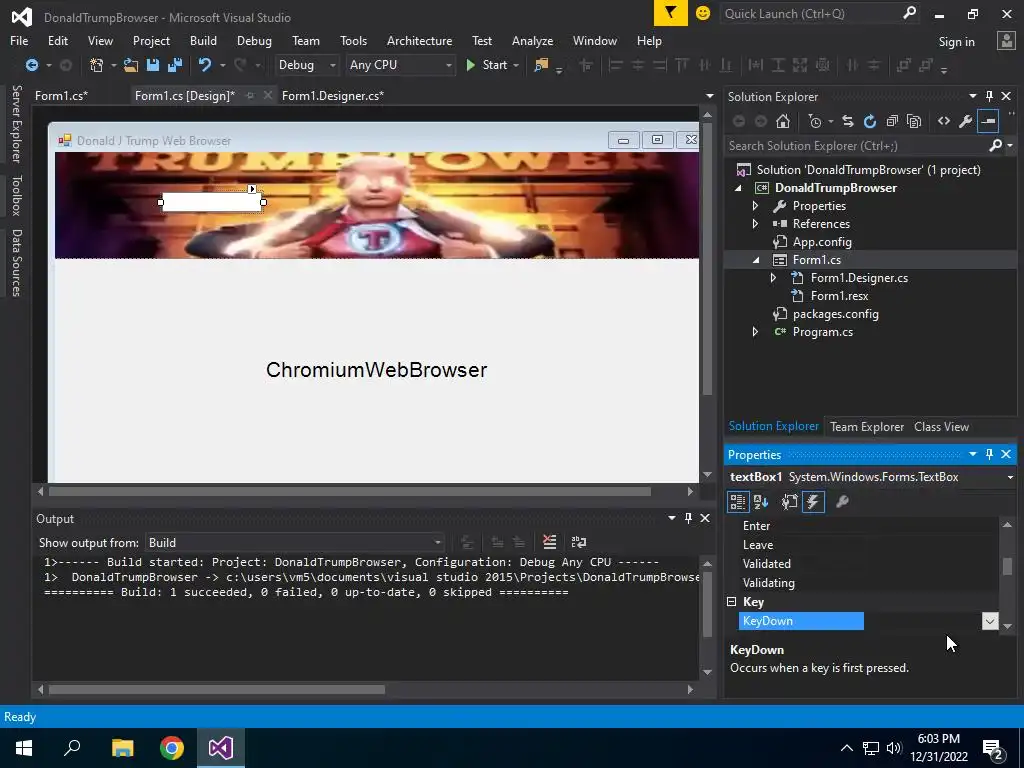Image resolution: width=1024 pixels, height=768 pixels.
Task: Open the Toolbox side panel
Action: (x=16, y=195)
